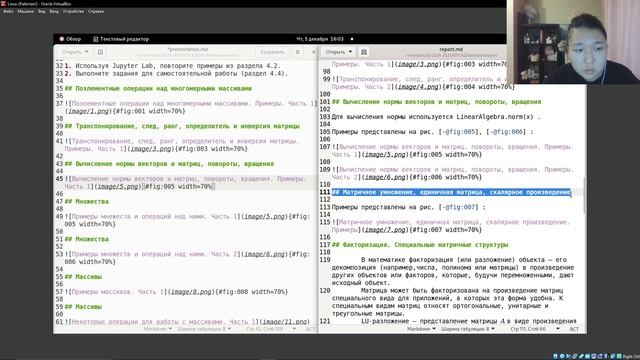The height and width of the screenshot is (360, 640).
Task: Click '@fig:006' reference on line 105
Action: 507,132
